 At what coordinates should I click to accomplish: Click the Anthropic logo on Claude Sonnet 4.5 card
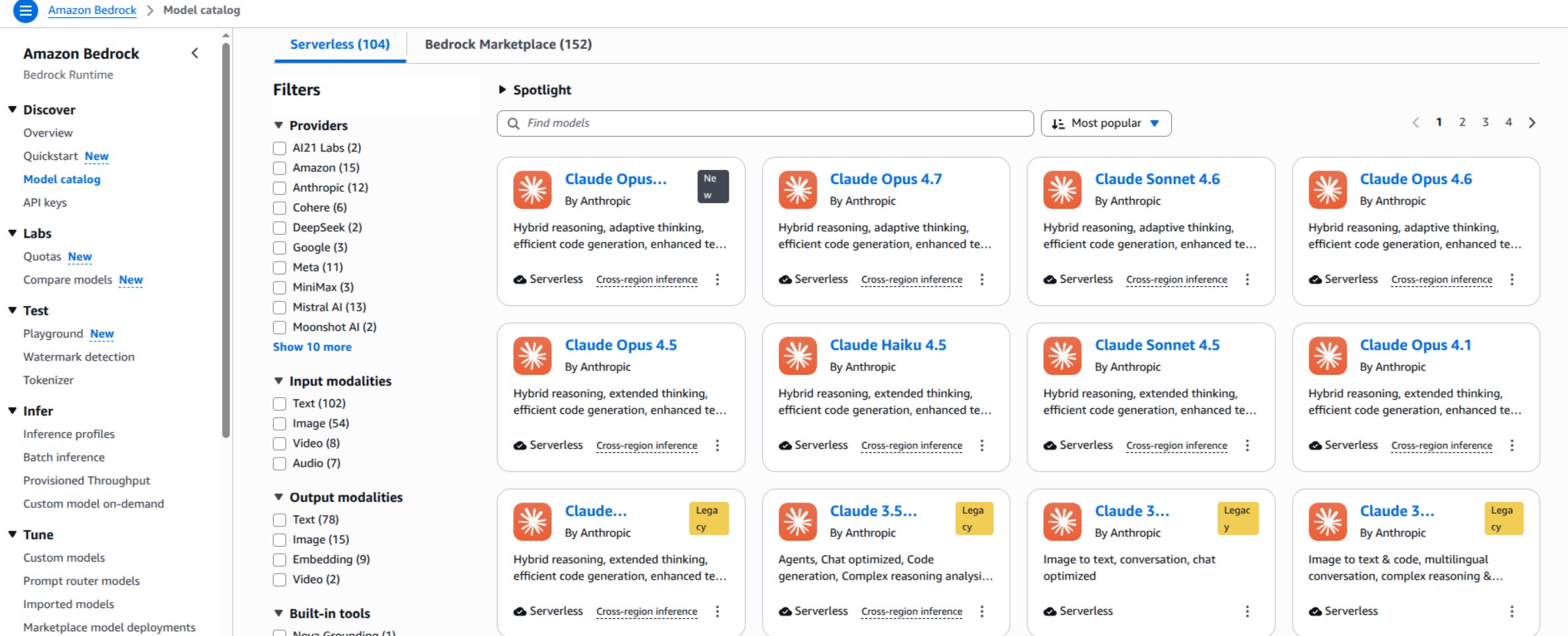coord(1062,356)
